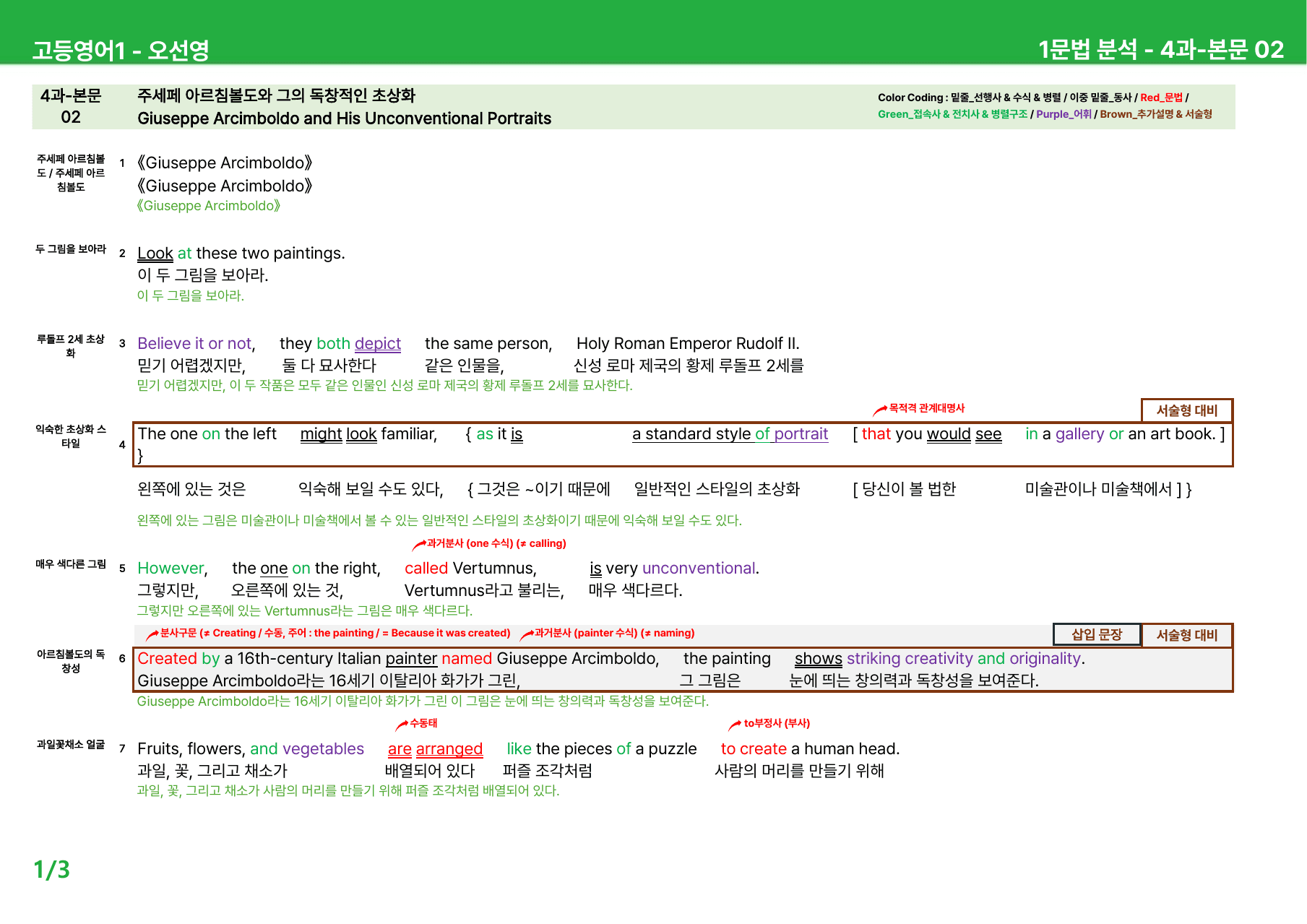Click the side label '루돌프 2세 초상화'
This screenshot has height=924, width=1307.
point(71,346)
